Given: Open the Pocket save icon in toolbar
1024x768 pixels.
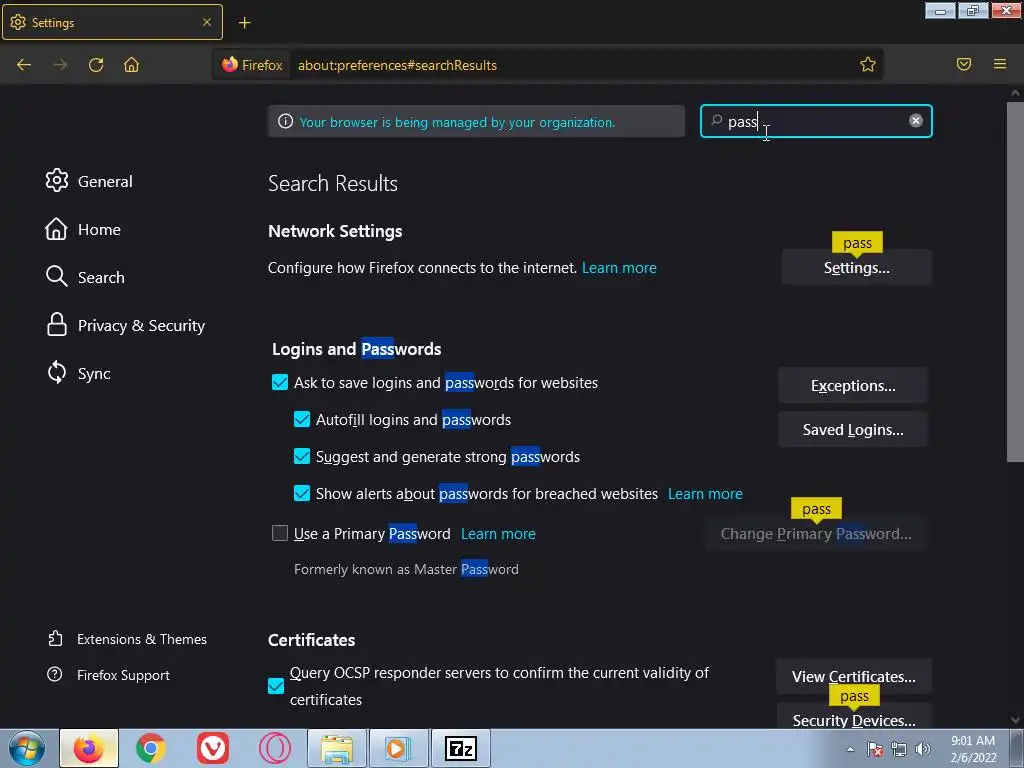Looking at the screenshot, I should 964,64.
